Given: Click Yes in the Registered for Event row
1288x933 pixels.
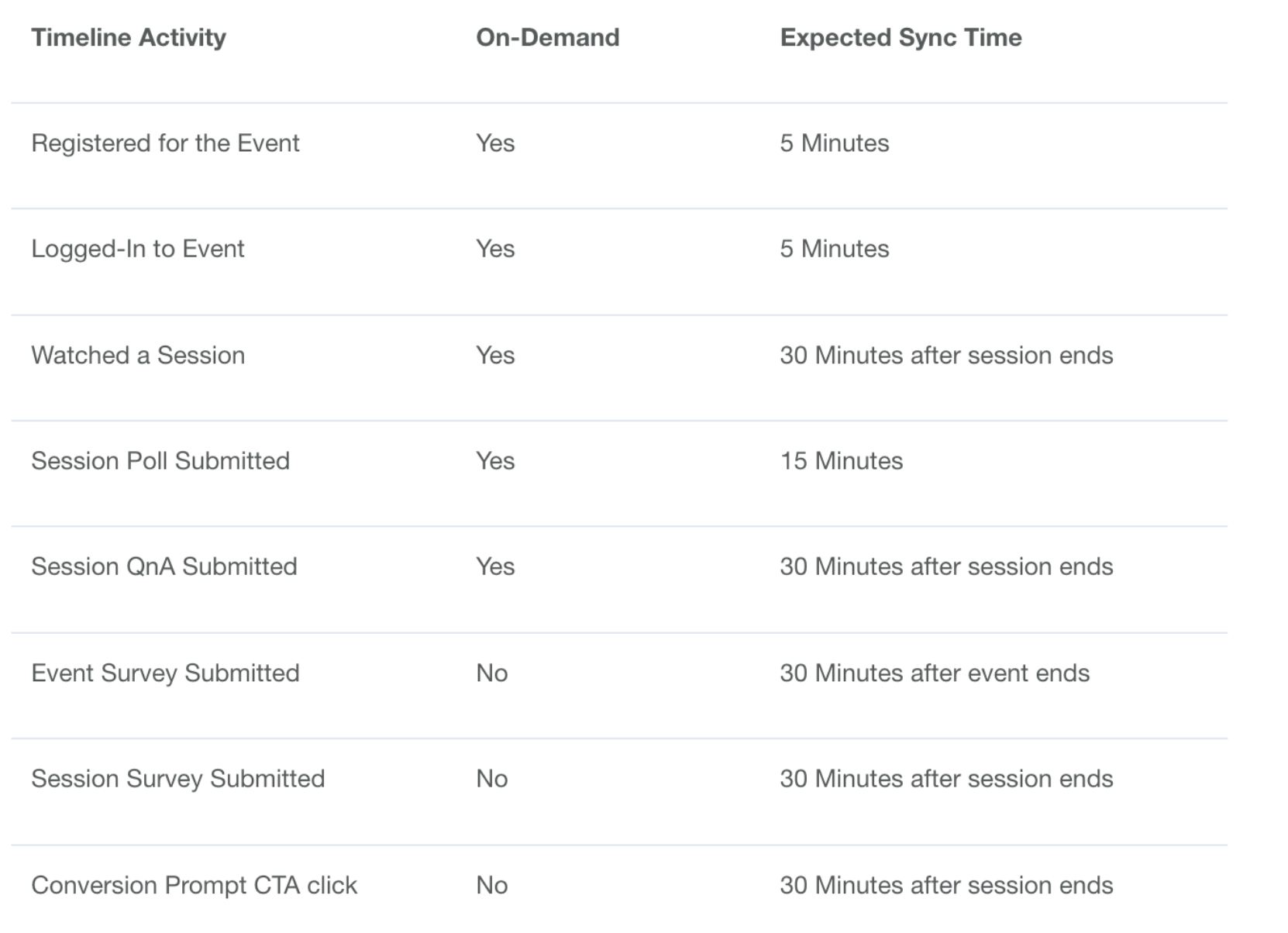Looking at the screenshot, I should tap(495, 143).
